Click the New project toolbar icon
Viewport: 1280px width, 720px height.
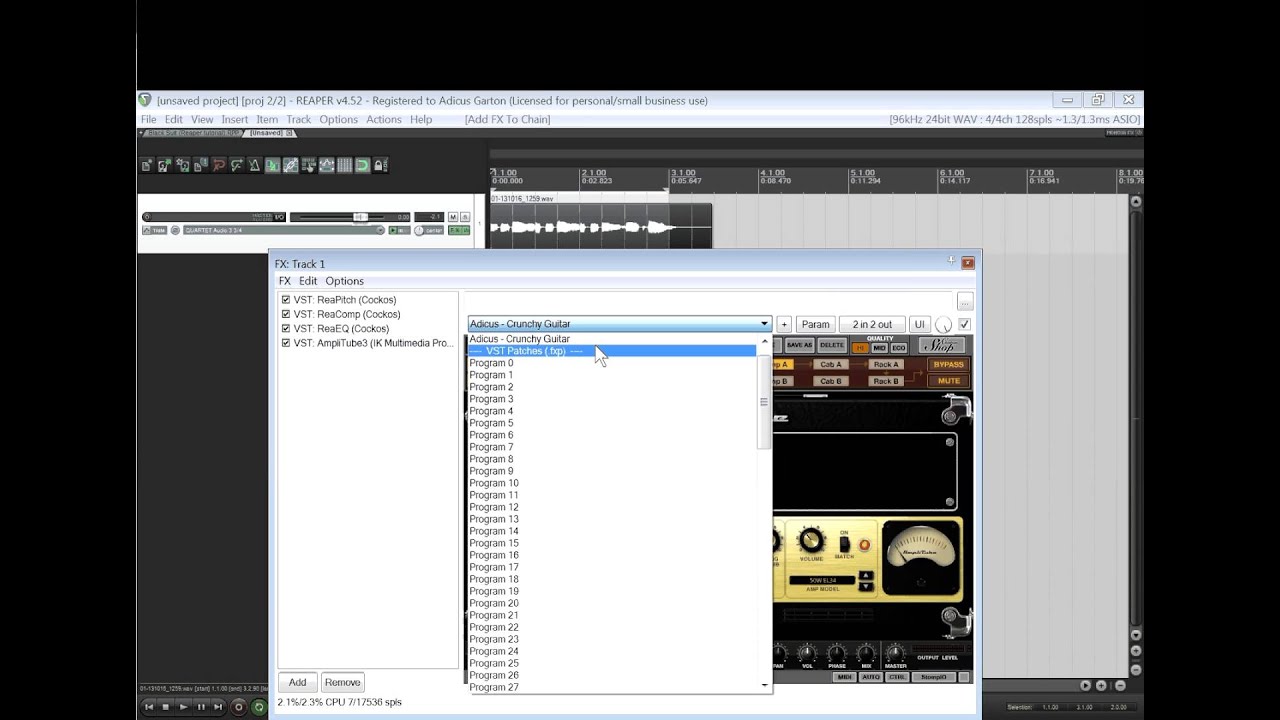coord(146,165)
